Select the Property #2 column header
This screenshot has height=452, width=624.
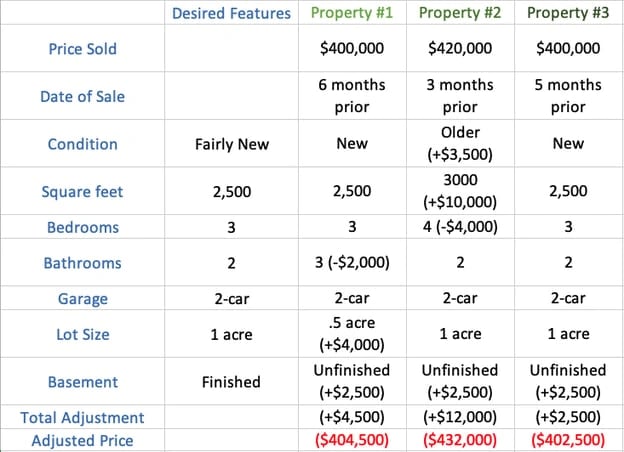pos(460,14)
